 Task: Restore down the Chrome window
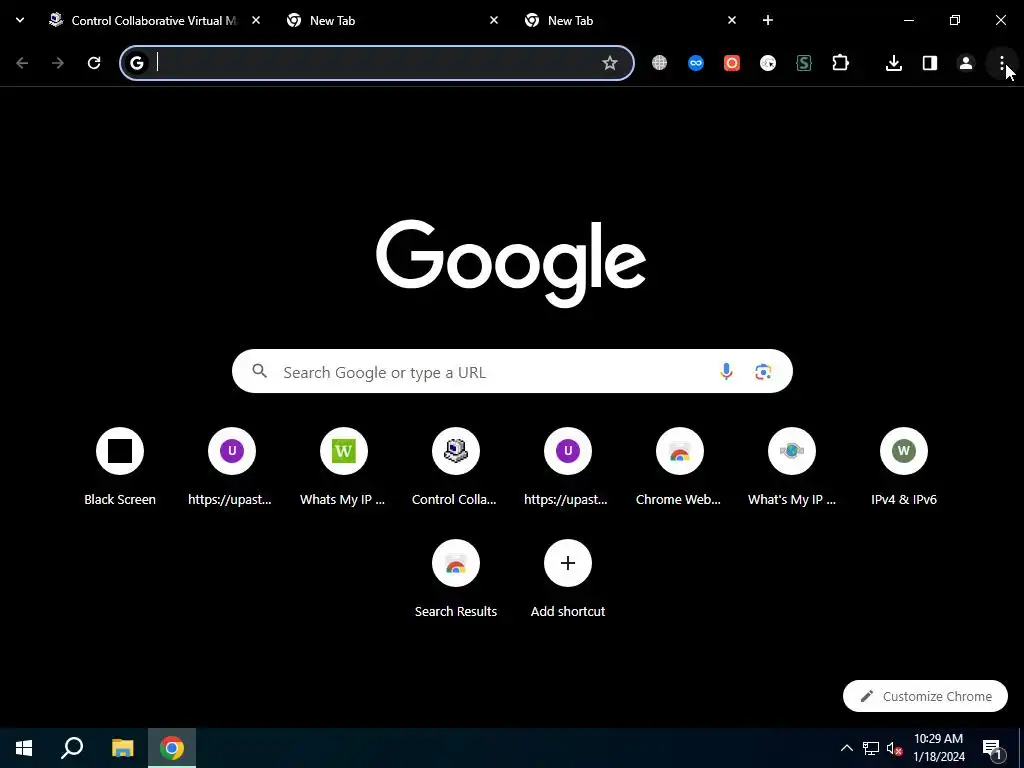(x=955, y=20)
